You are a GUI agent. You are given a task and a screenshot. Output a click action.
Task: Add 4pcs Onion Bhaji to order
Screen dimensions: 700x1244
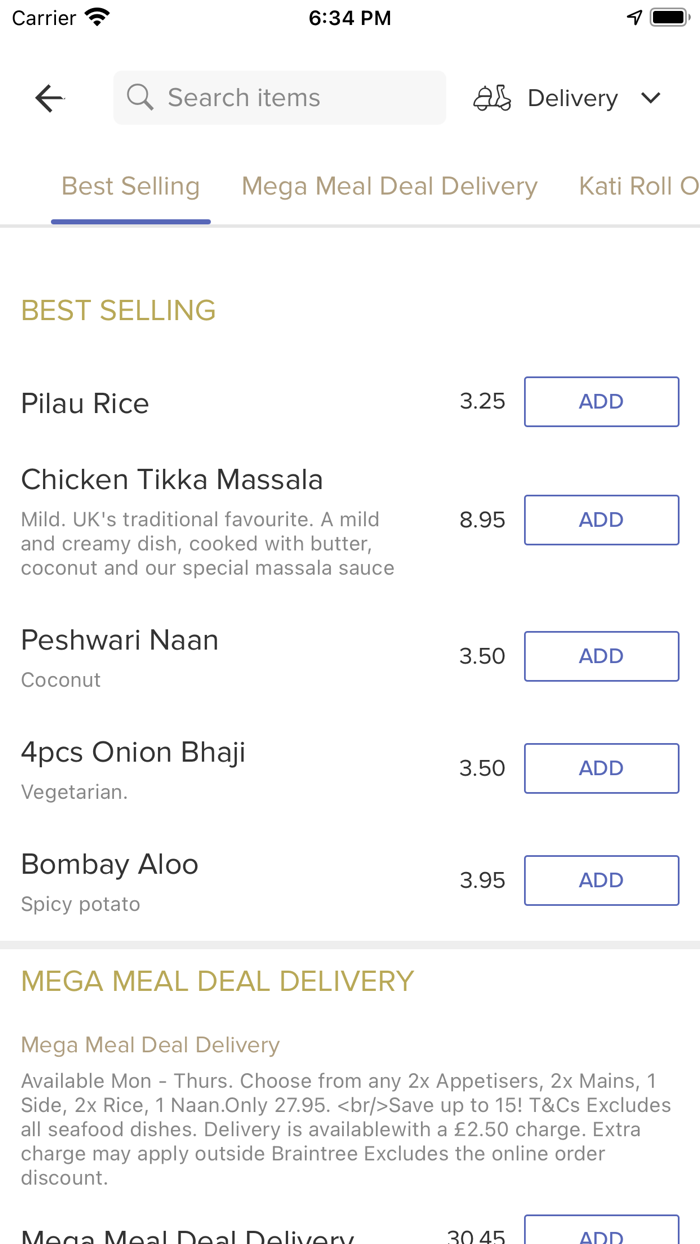click(601, 768)
